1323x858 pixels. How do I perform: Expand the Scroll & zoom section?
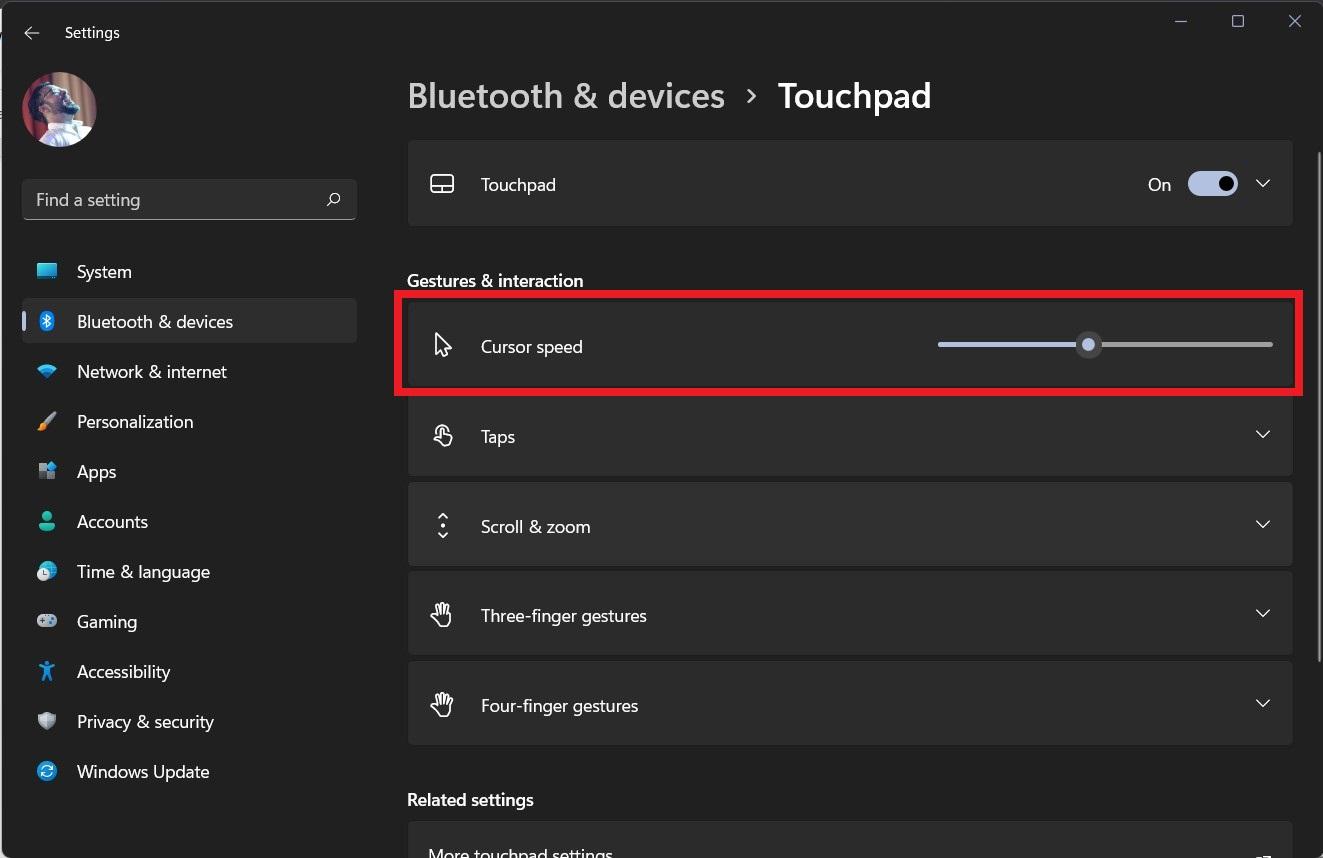tap(1263, 525)
